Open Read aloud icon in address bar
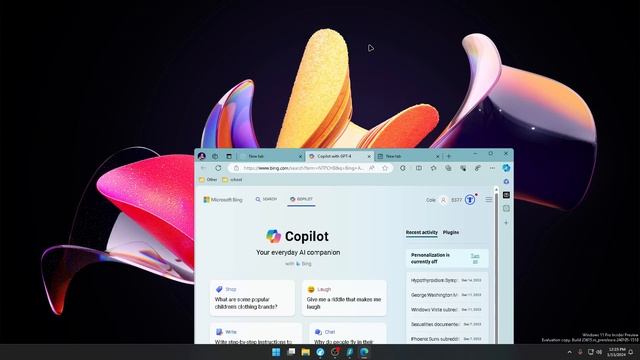The image size is (640, 360). point(372,168)
